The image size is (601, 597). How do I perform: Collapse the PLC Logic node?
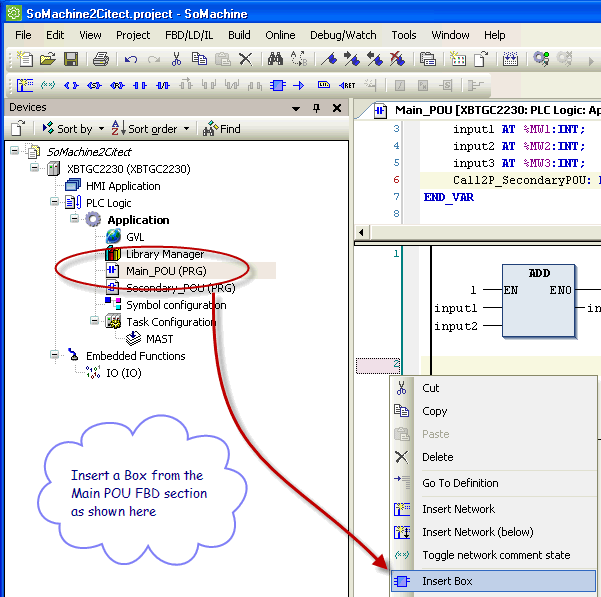(x=54, y=202)
